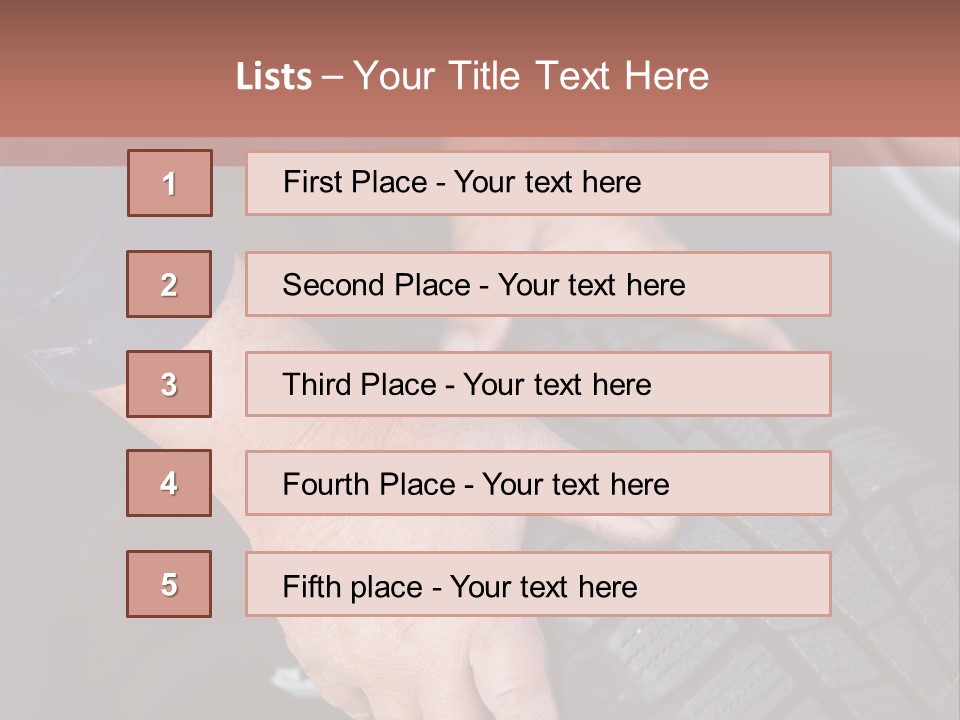Viewport: 960px width, 720px height.
Task: Select the number 4 box
Action: click(169, 483)
